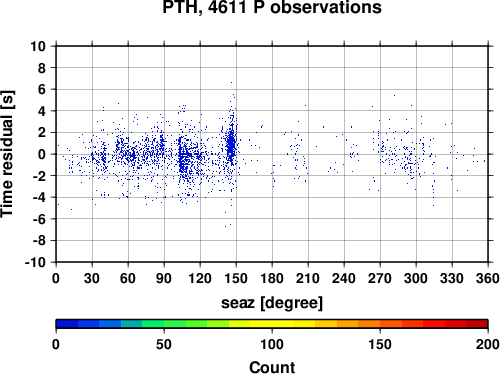Image resolution: width=500 pixels, height=374 pixels.
Task: Click the x-axis tick label 150
Action: coord(236,278)
